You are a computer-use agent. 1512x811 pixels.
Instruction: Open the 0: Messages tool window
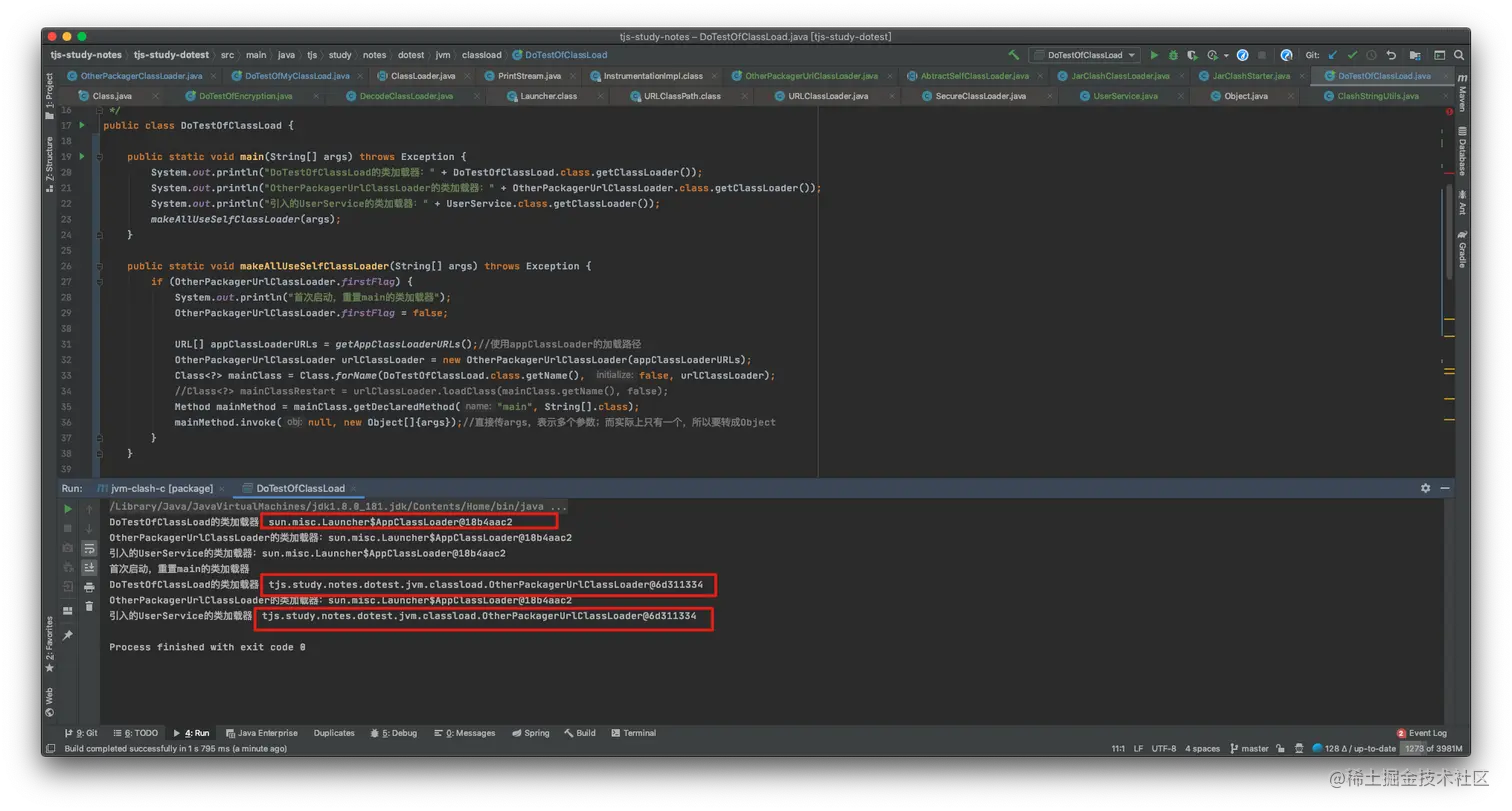(465, 733)
